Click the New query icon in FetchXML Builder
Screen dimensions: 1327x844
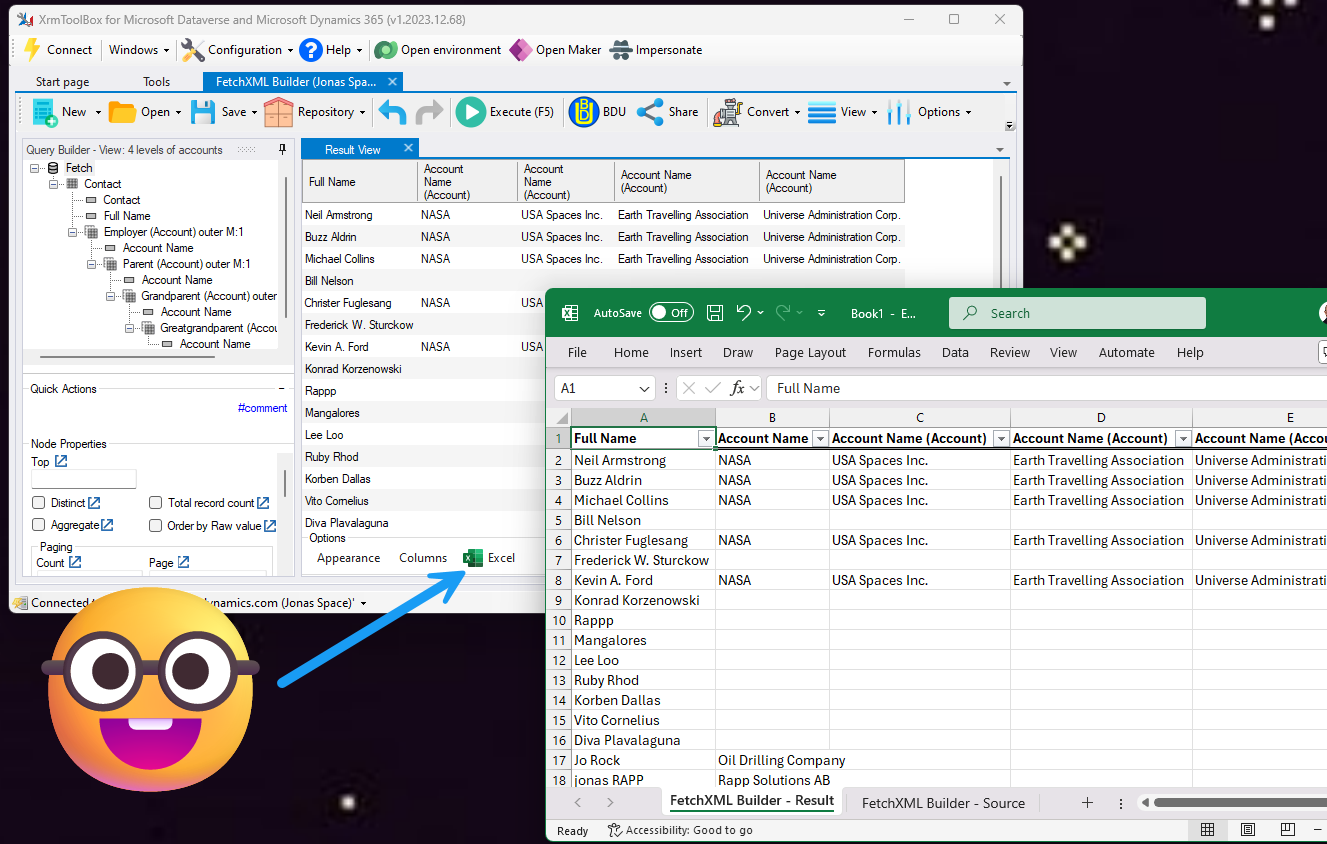coord(45,112)
